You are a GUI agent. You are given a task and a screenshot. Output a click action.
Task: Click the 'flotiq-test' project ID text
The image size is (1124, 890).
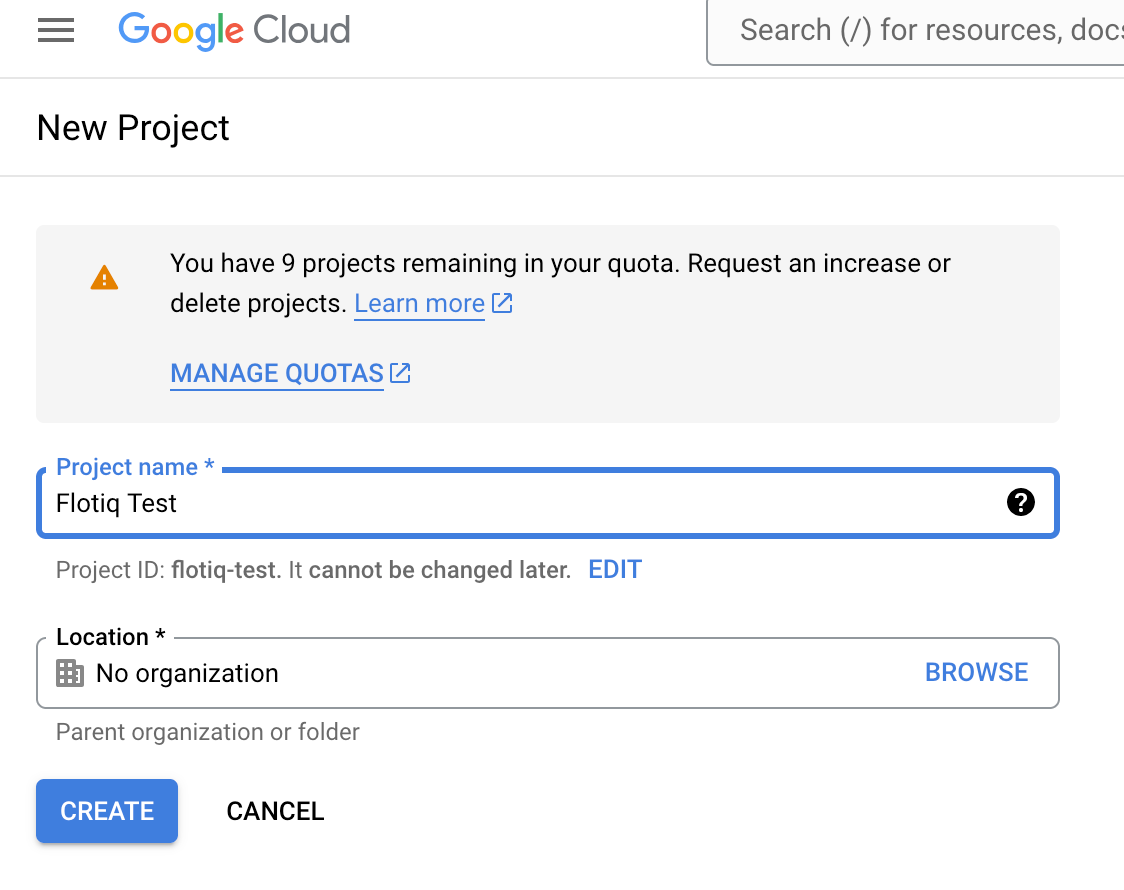click(x=224, y=570)
